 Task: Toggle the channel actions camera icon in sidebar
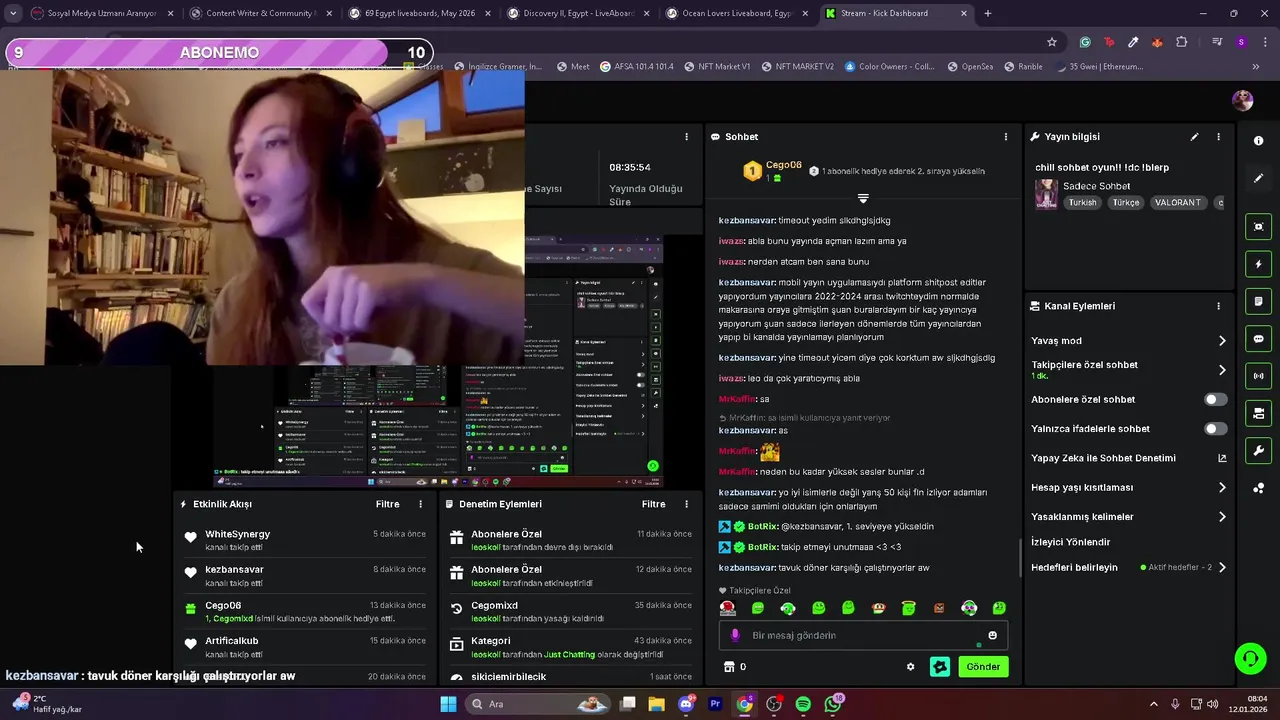point(1258,413)
